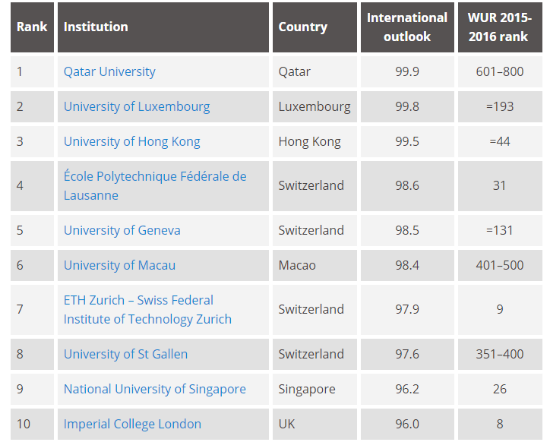Screen dimensions: 554x443
Task: Open the University of Hong Kong link
Action: [x=132, y=142]
